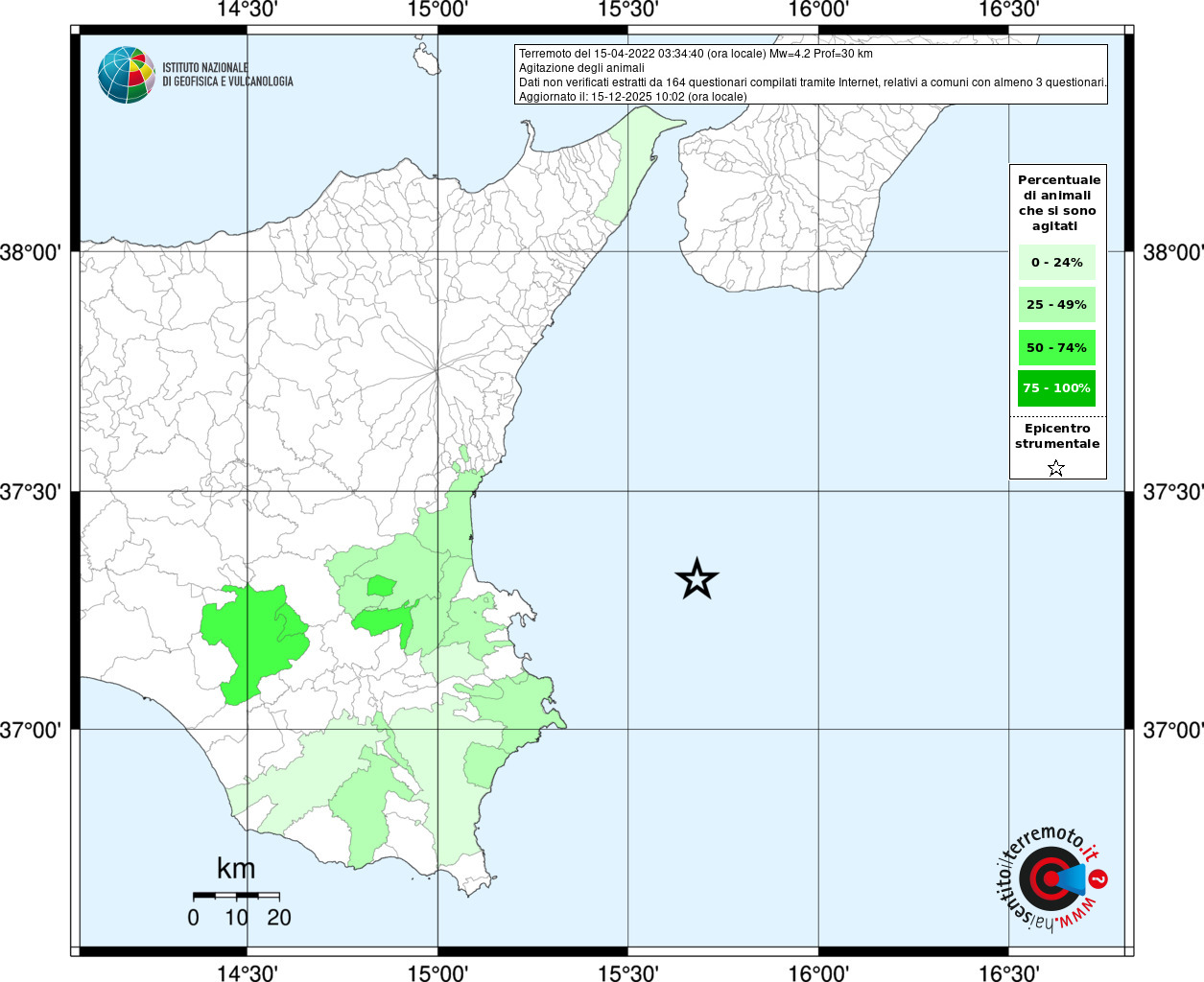Viewport: 1204px width, 982px height.
Task: Click the Epicentro strumentale legend label
Action: coord(1057,436)
